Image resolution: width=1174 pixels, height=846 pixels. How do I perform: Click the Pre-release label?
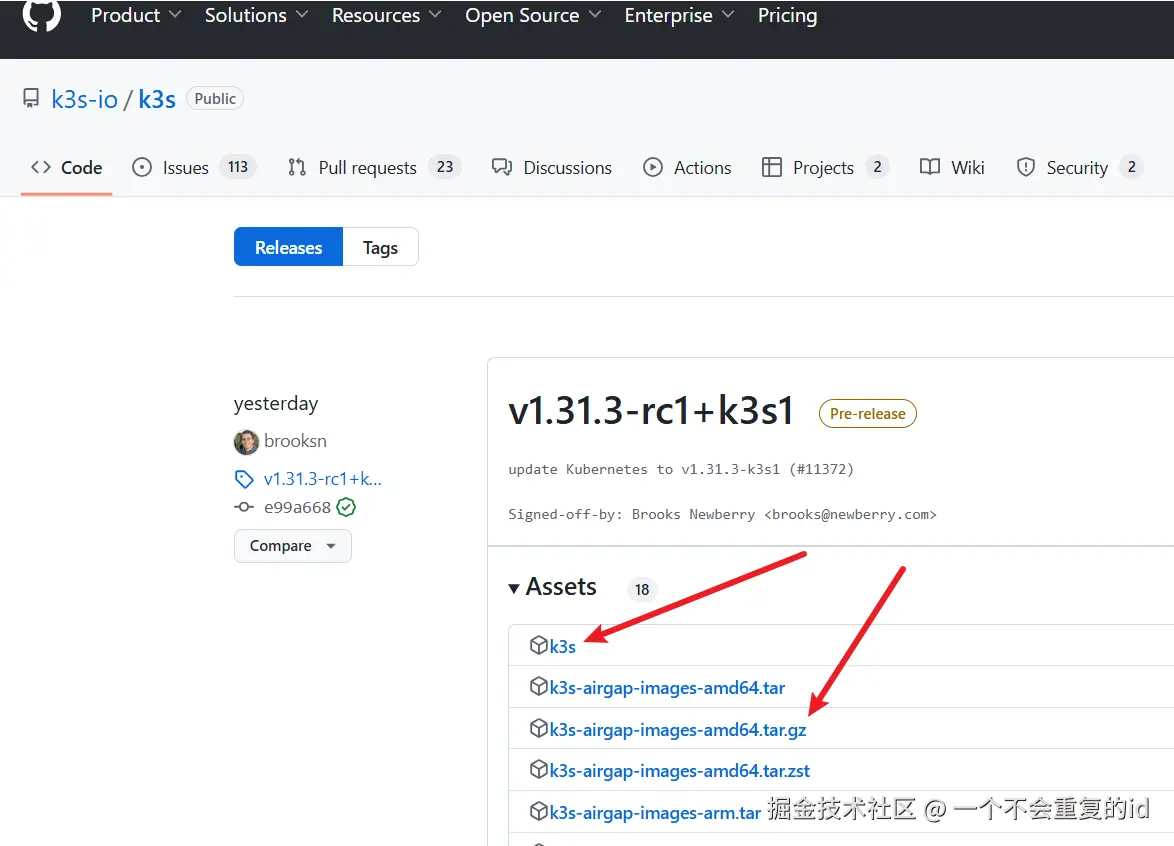(x=868, y=414)
